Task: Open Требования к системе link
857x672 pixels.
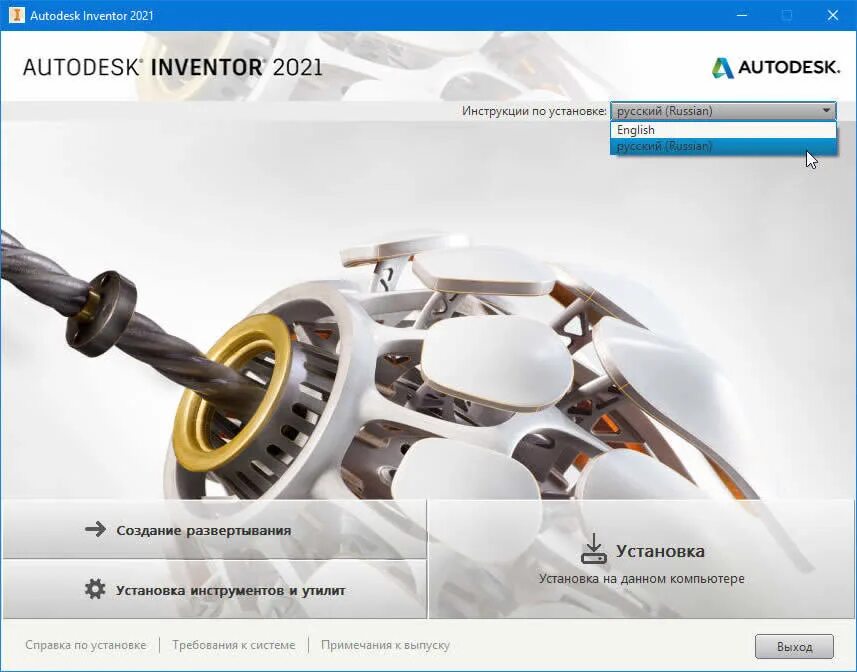Action: 233,645
